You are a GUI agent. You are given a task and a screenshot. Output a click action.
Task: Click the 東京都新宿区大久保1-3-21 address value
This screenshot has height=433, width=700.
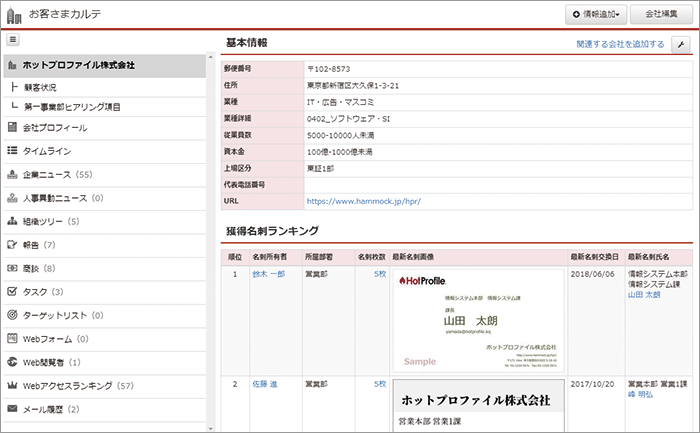pos(352,86)
